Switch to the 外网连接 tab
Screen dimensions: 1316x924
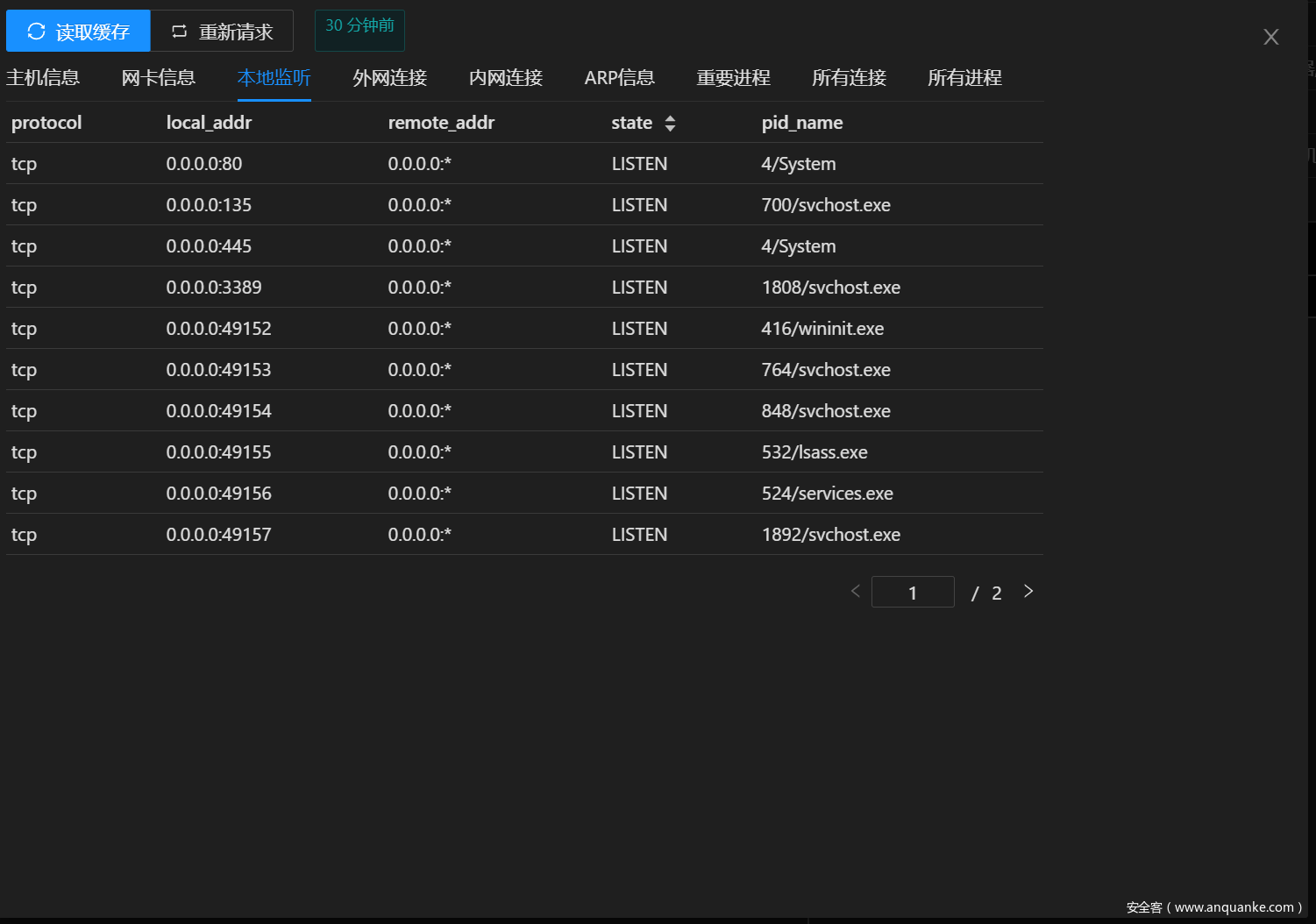390,78
